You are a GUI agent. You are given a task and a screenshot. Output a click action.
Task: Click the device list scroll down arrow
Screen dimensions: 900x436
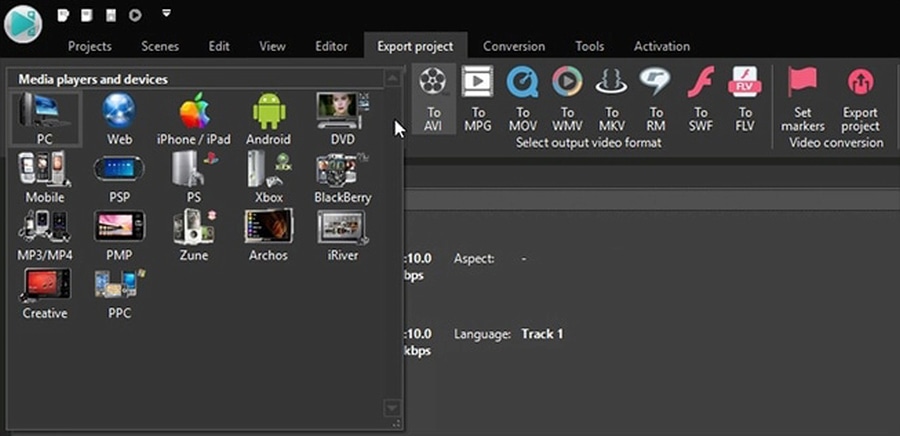pos(392,408)
